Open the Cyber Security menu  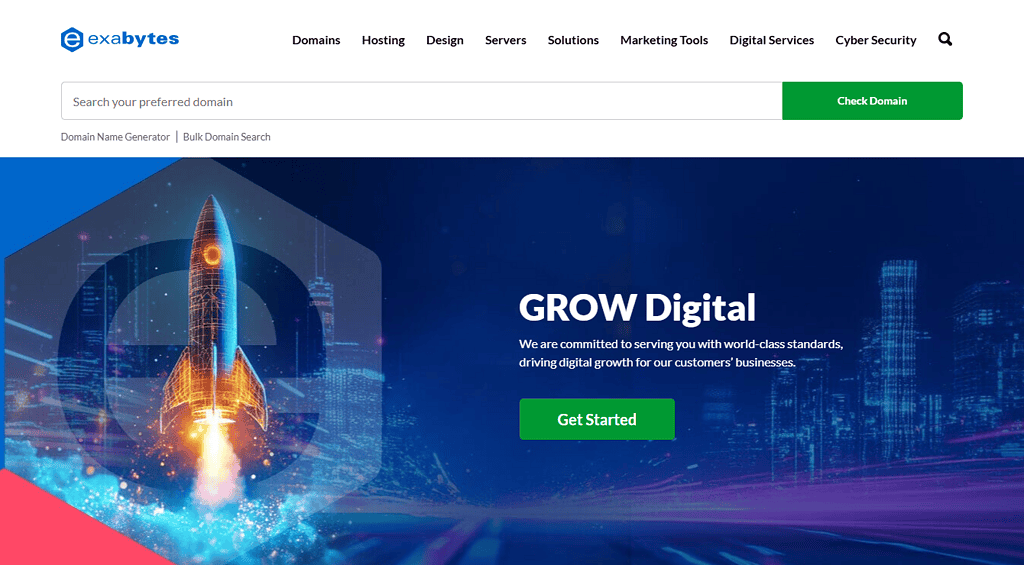click(876, 40)
